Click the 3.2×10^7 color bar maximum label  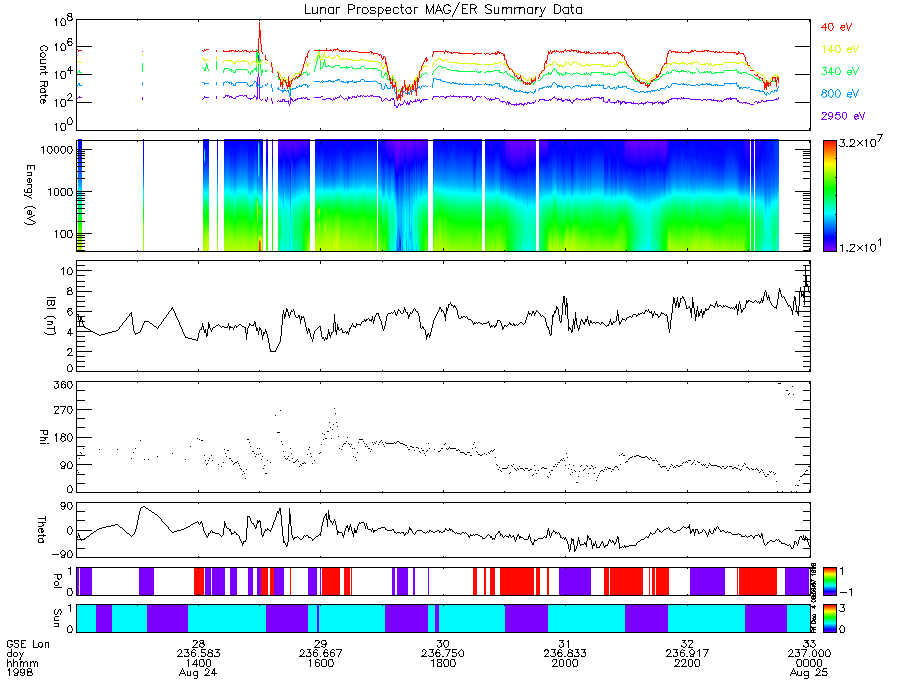pos(861,142)
